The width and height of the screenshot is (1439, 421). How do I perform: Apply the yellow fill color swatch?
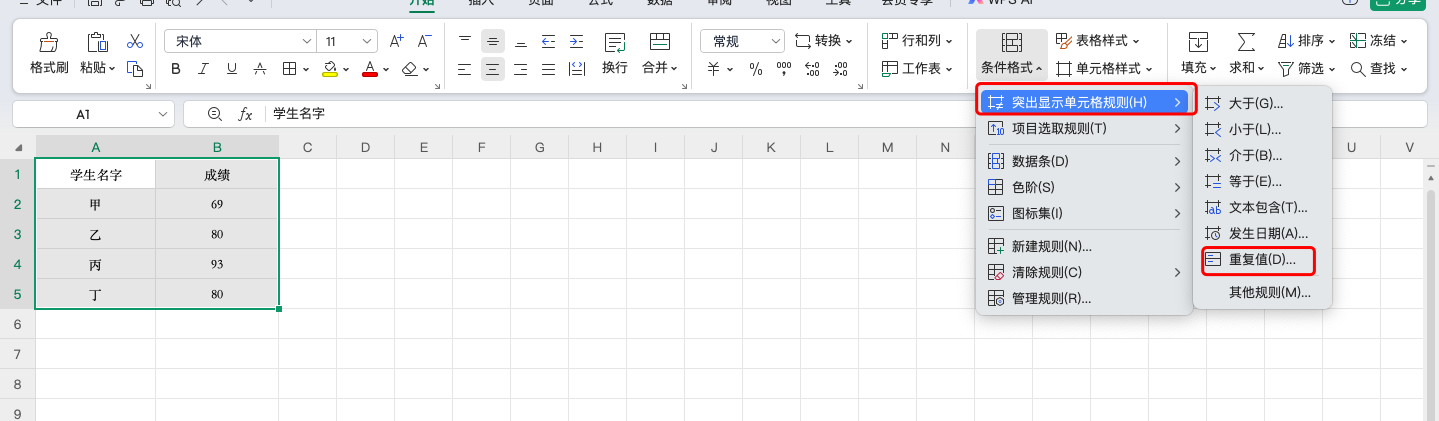point(329,69)
